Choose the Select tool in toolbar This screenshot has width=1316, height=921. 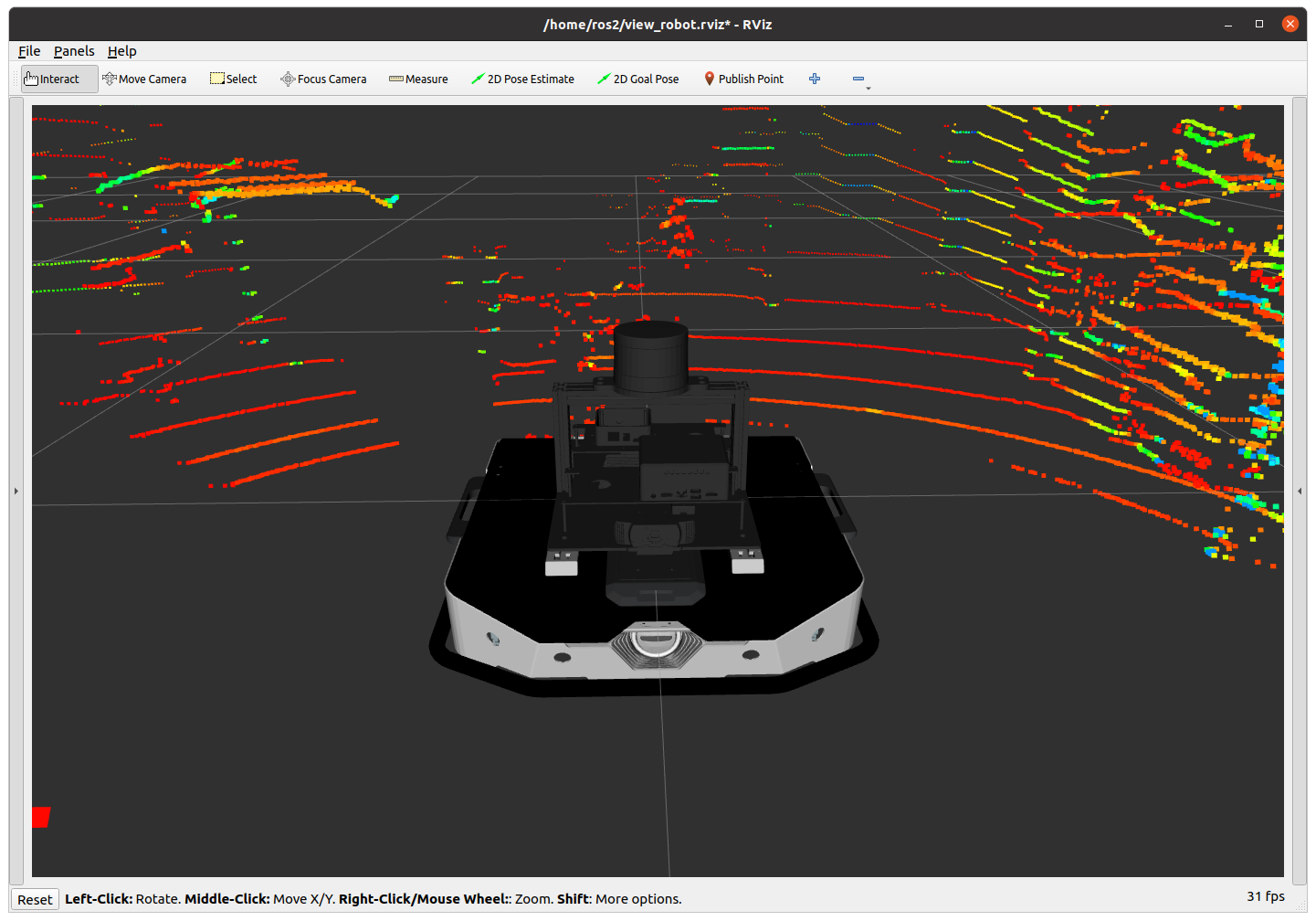click(234, 79)
